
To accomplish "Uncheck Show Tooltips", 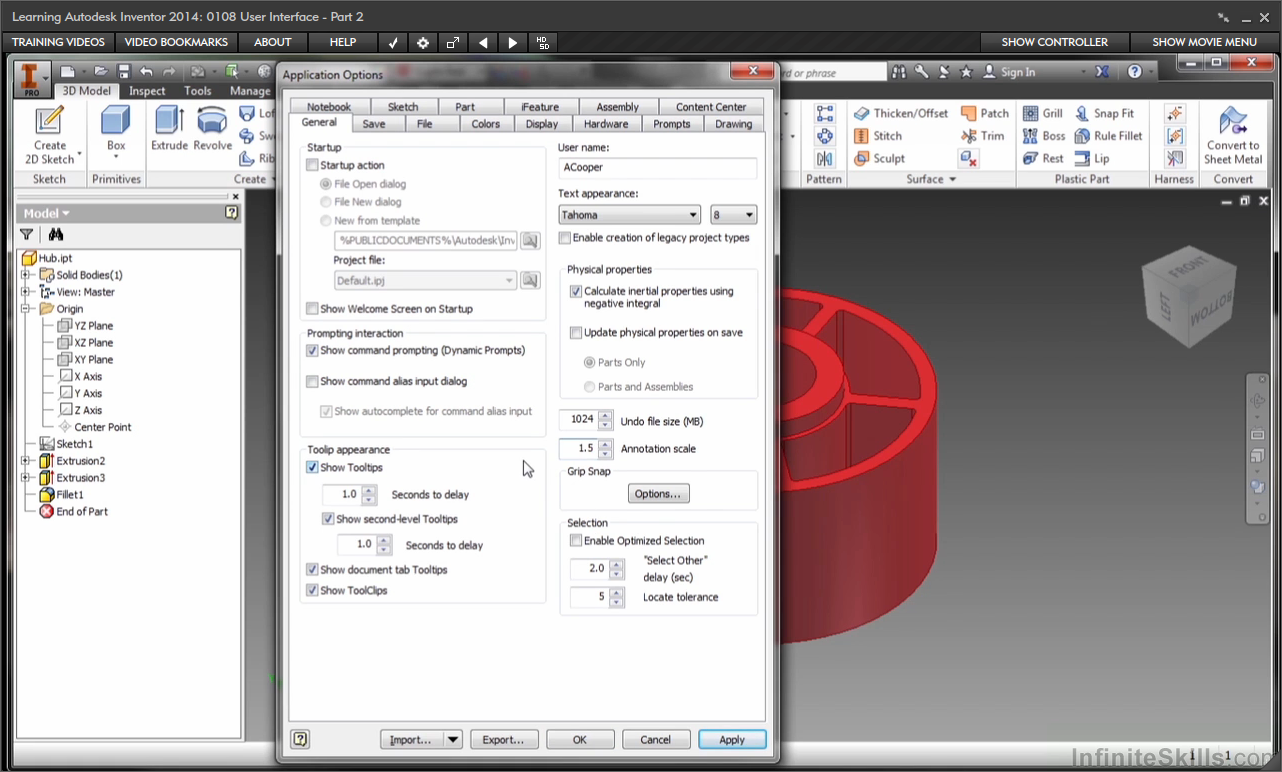I will click(313, 468).
